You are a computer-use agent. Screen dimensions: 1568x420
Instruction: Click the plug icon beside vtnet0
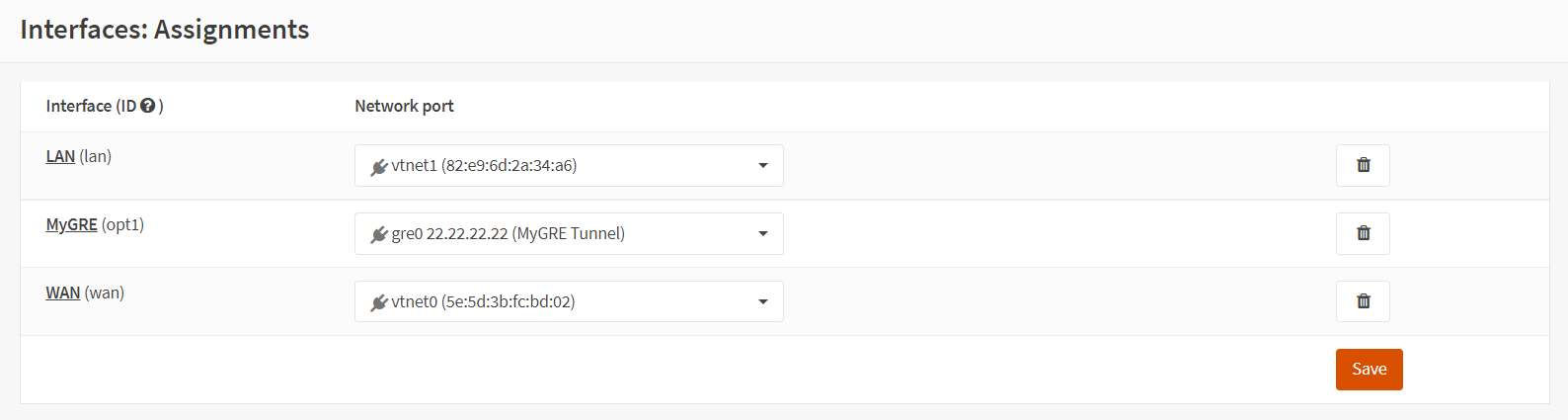click(379, 302)
